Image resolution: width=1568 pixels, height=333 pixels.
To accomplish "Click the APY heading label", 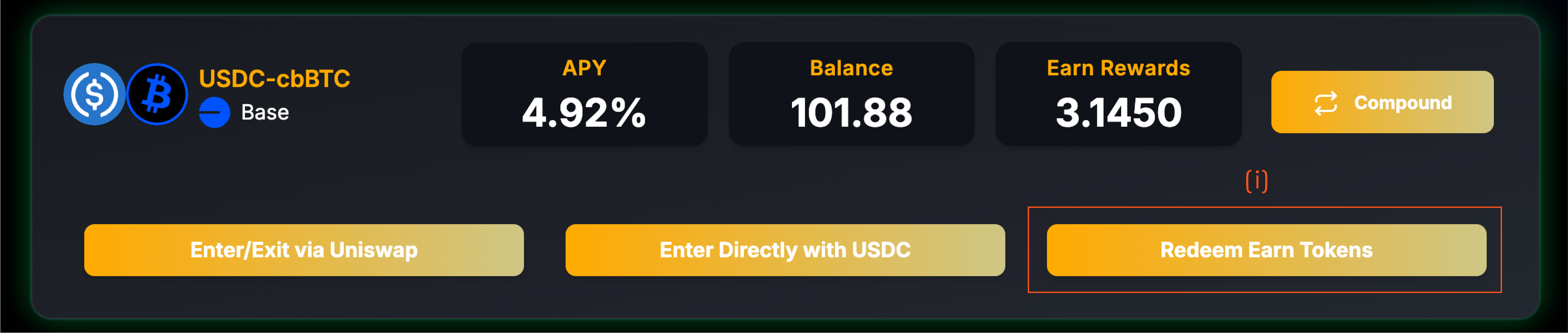I will 584,68.
